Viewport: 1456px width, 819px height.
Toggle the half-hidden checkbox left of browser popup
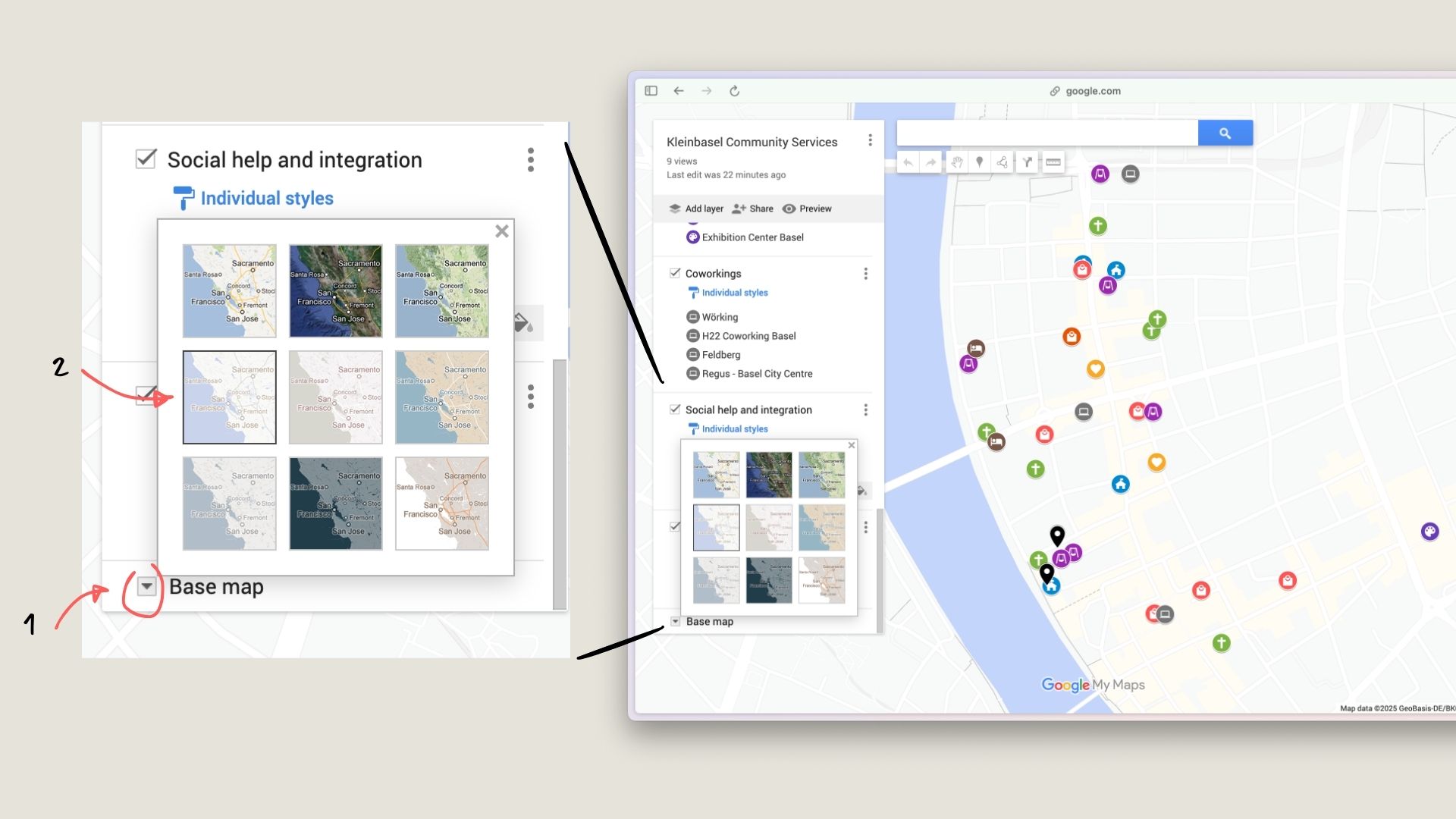click(x=674, y=526)
